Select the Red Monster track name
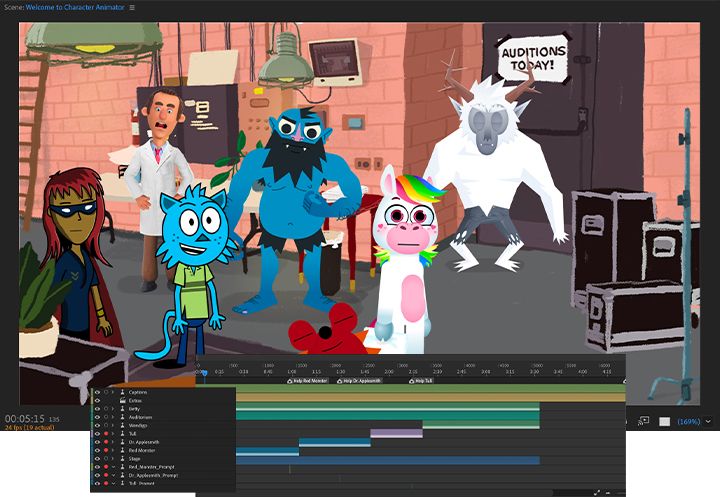 (141, 450)
